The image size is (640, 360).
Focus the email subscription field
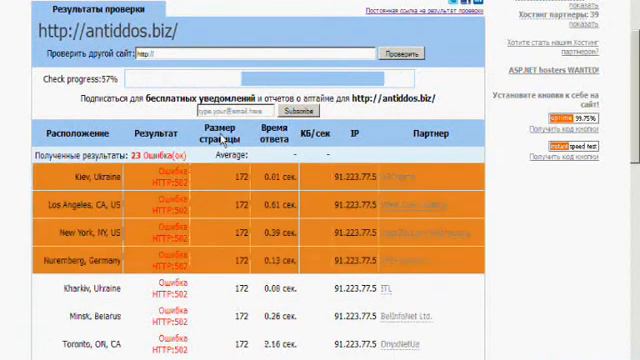[236, 111]
